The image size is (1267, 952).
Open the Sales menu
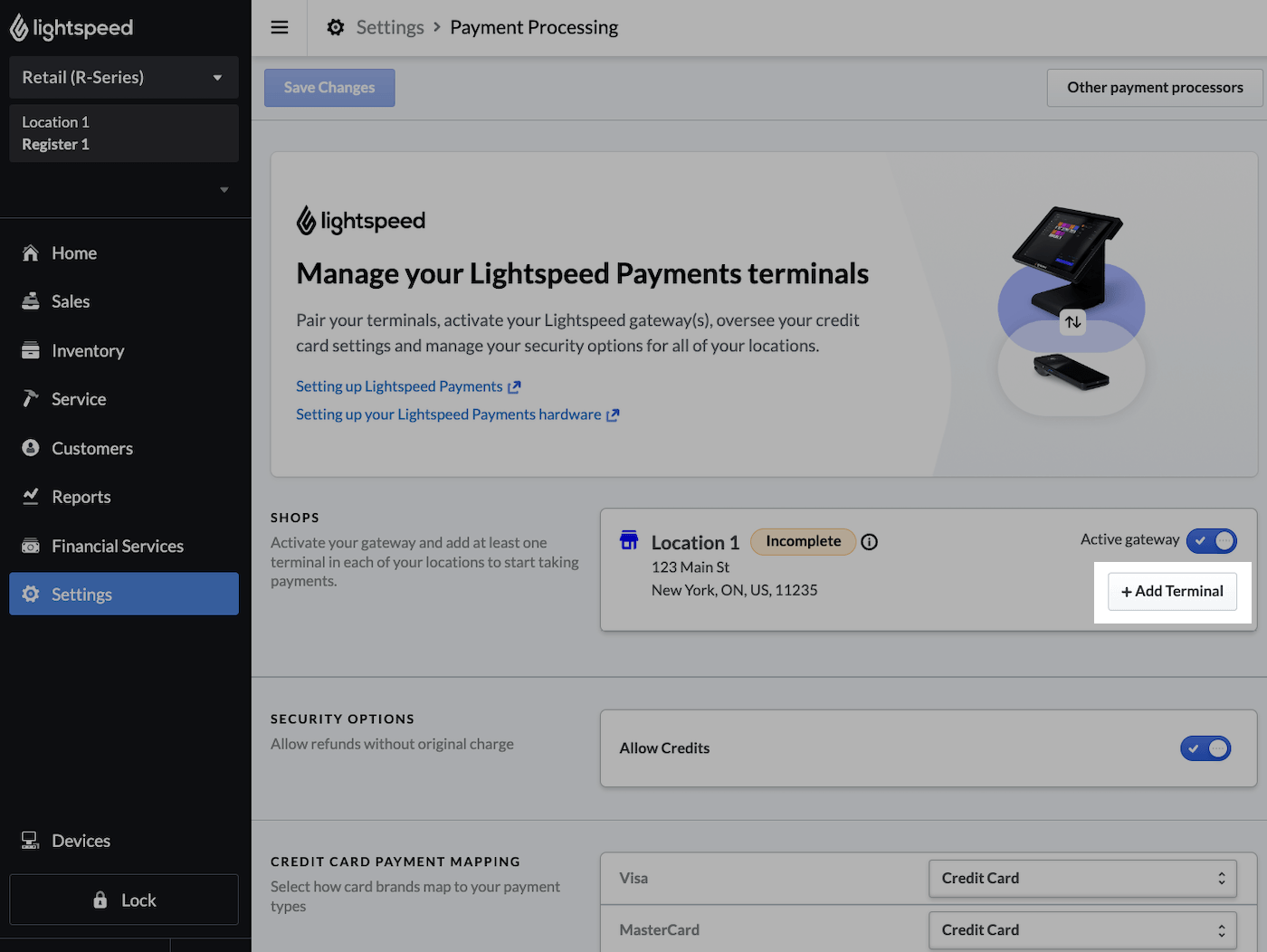pos(124,301)
